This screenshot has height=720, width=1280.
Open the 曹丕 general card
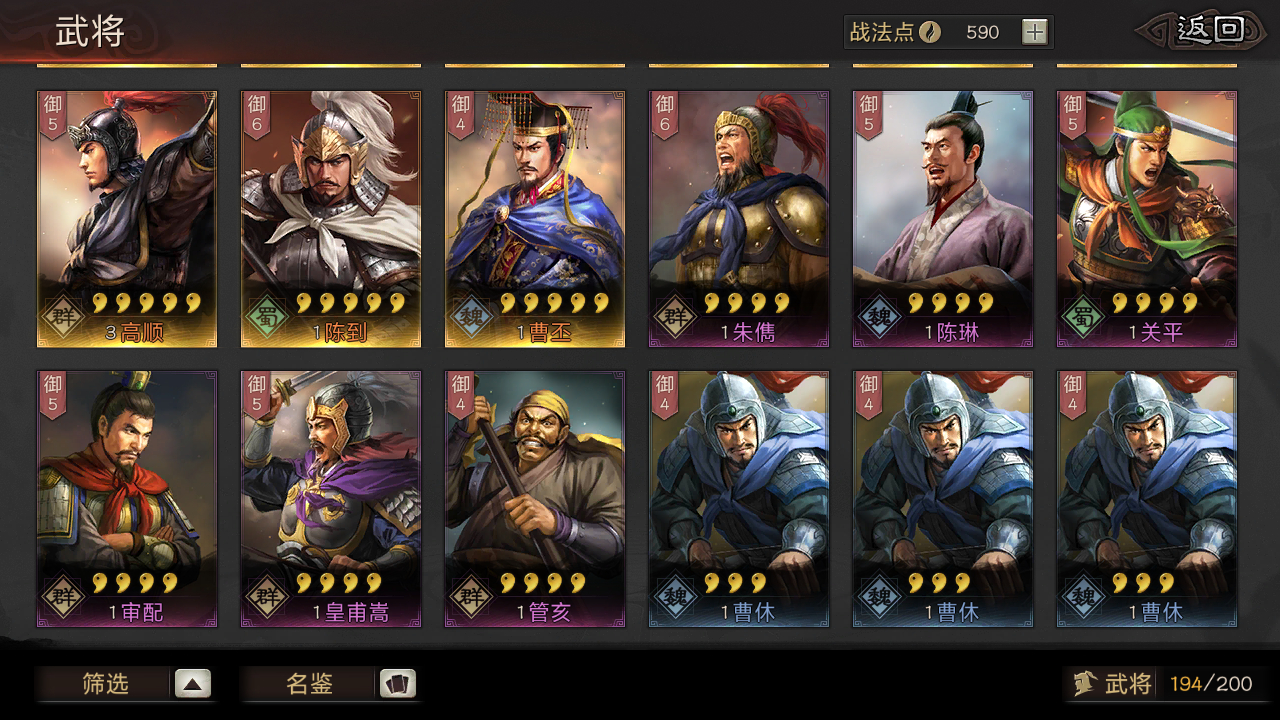point(535,219)
